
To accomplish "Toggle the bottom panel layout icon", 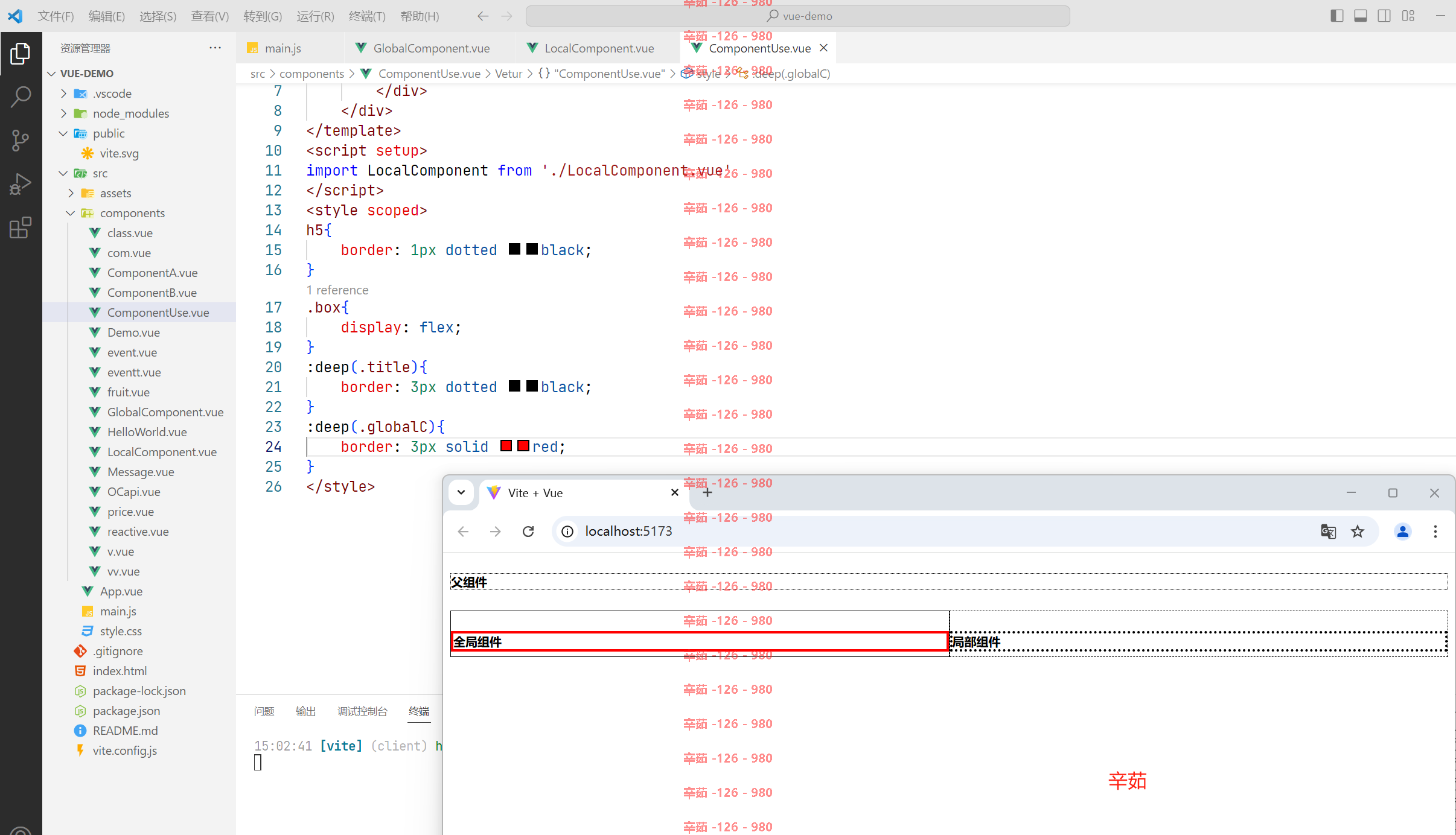I will point(1361,16).
